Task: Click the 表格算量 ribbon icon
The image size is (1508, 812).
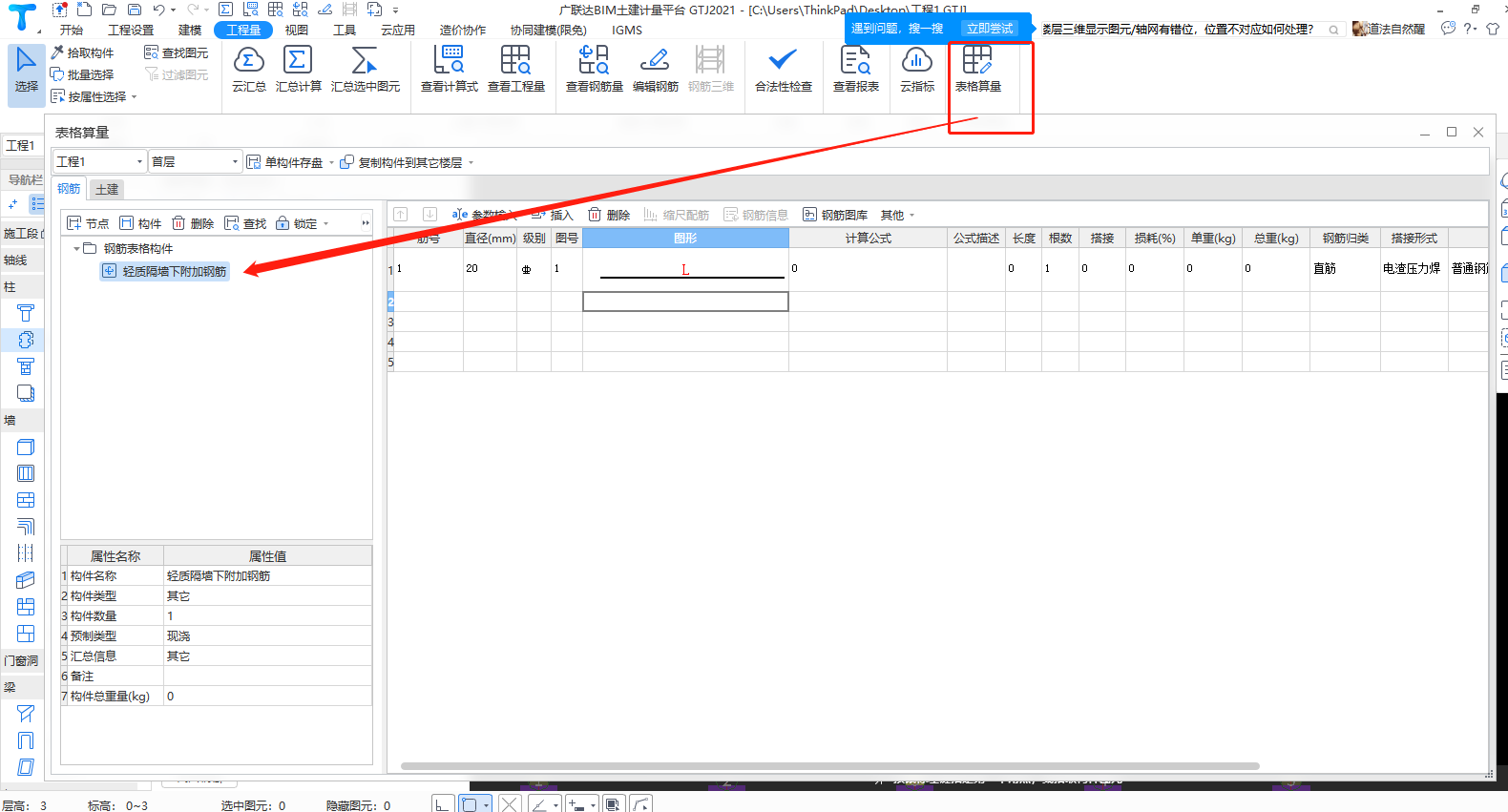Action: point(978,70)
